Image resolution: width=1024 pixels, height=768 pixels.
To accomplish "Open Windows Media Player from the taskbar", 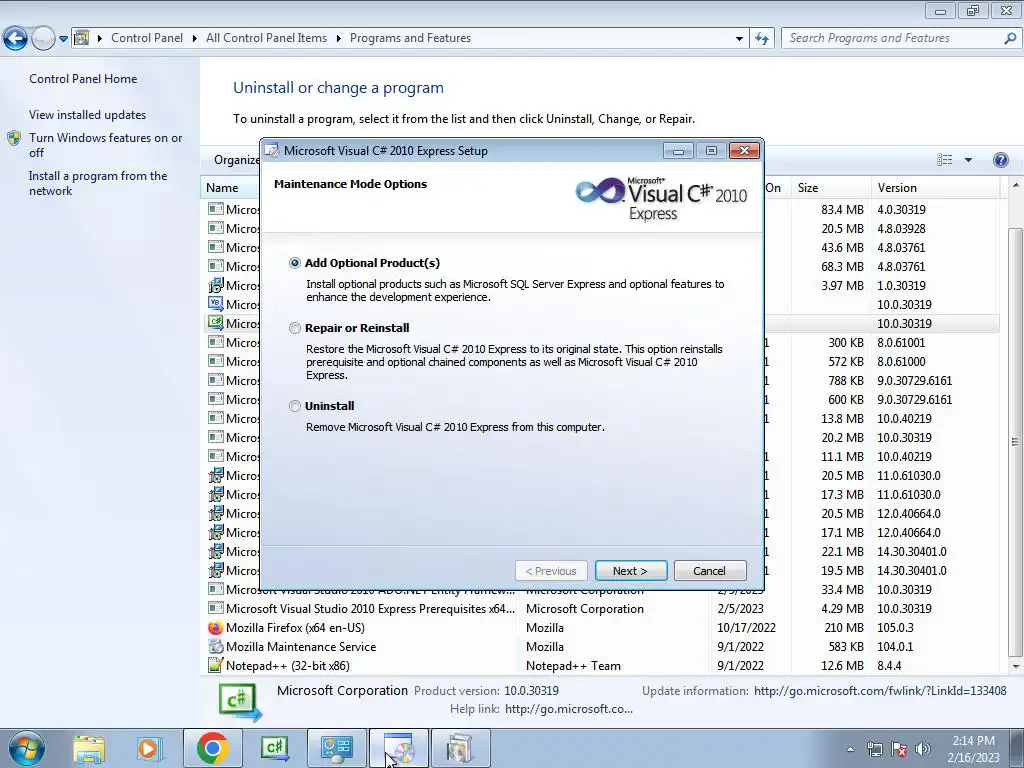I will [x=148, y=749].
